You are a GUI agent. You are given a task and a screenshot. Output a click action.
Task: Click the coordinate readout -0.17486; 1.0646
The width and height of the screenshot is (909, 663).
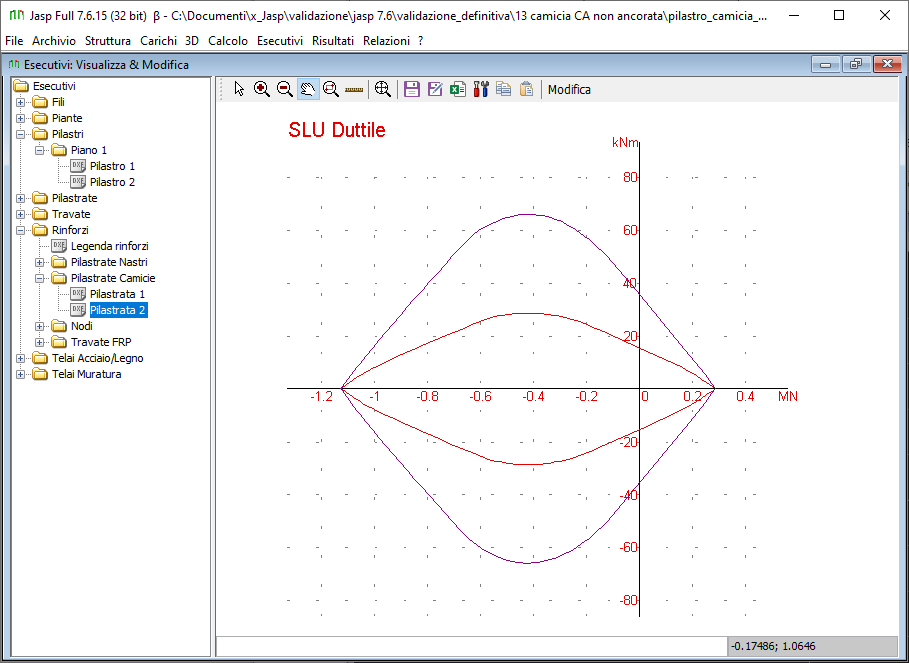point(773,646)
